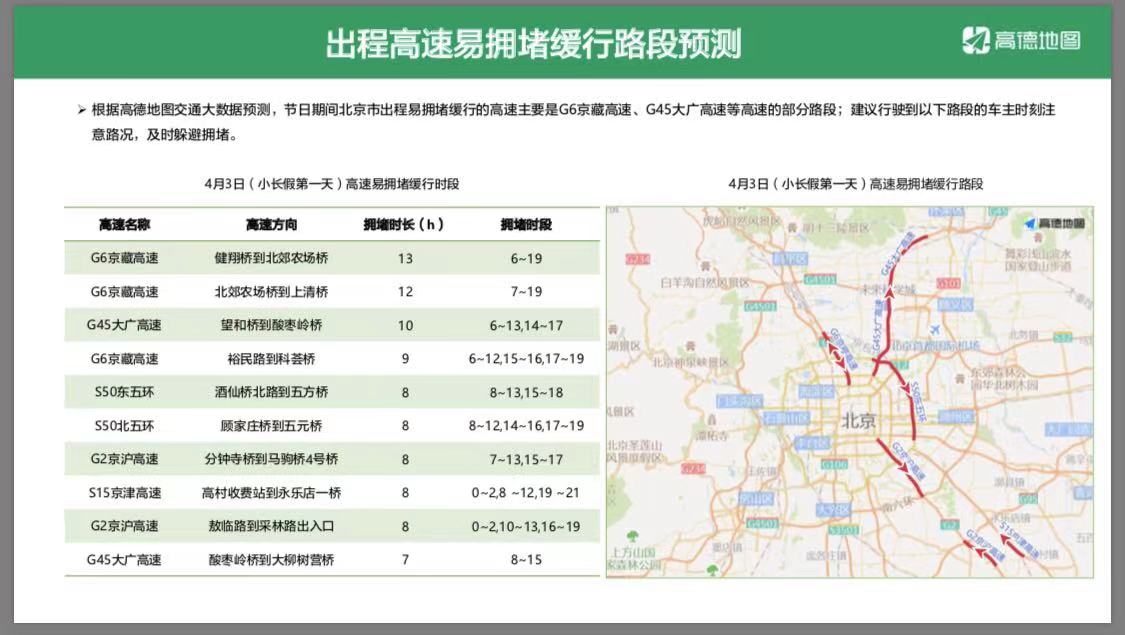The height and width of the screenshot is (635, 1125).
Task: Select the airport plane icon on map
Action: (x=935, y=329)
